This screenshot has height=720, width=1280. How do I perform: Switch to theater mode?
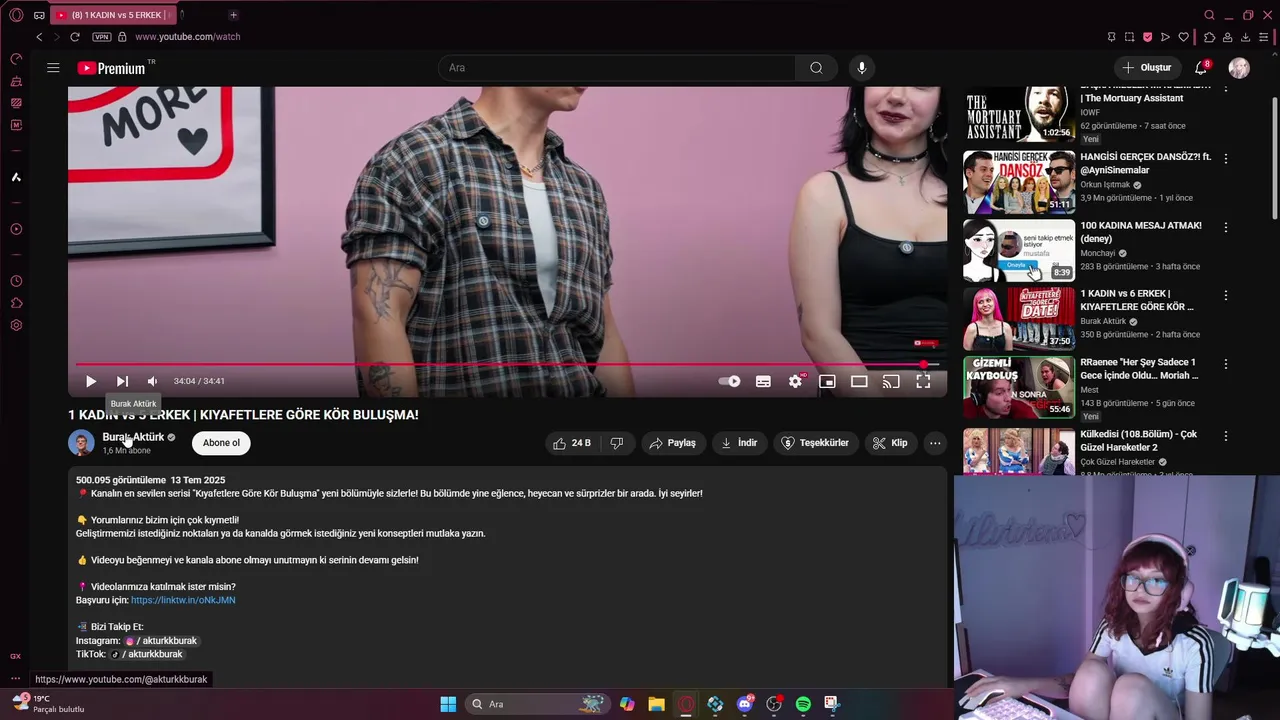click(x=859, y=381)
